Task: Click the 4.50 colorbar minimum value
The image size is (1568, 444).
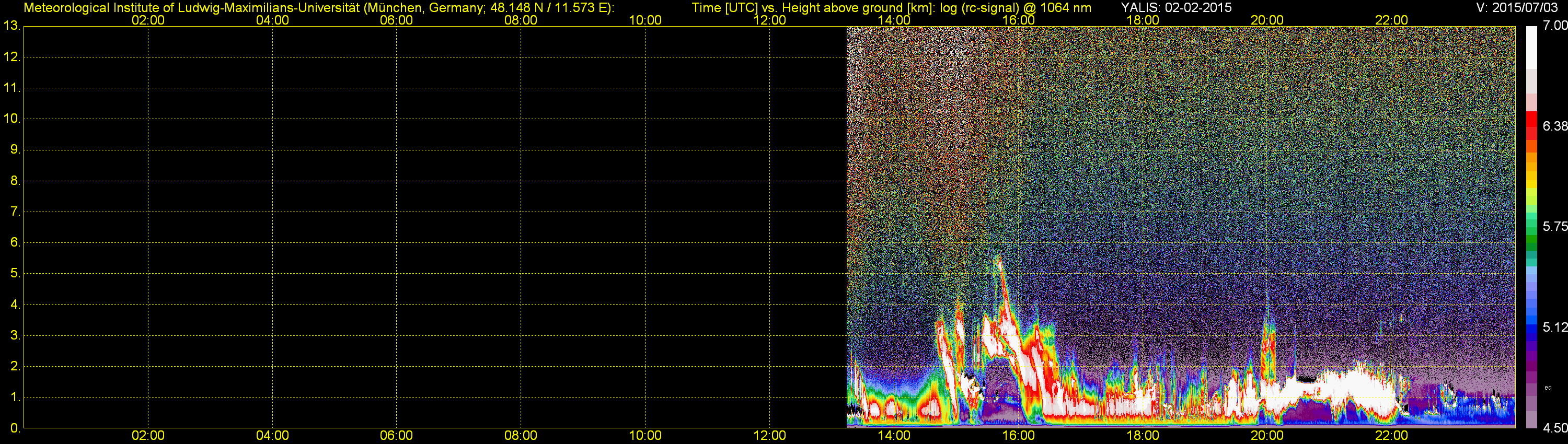Action: pos(1554,428)
